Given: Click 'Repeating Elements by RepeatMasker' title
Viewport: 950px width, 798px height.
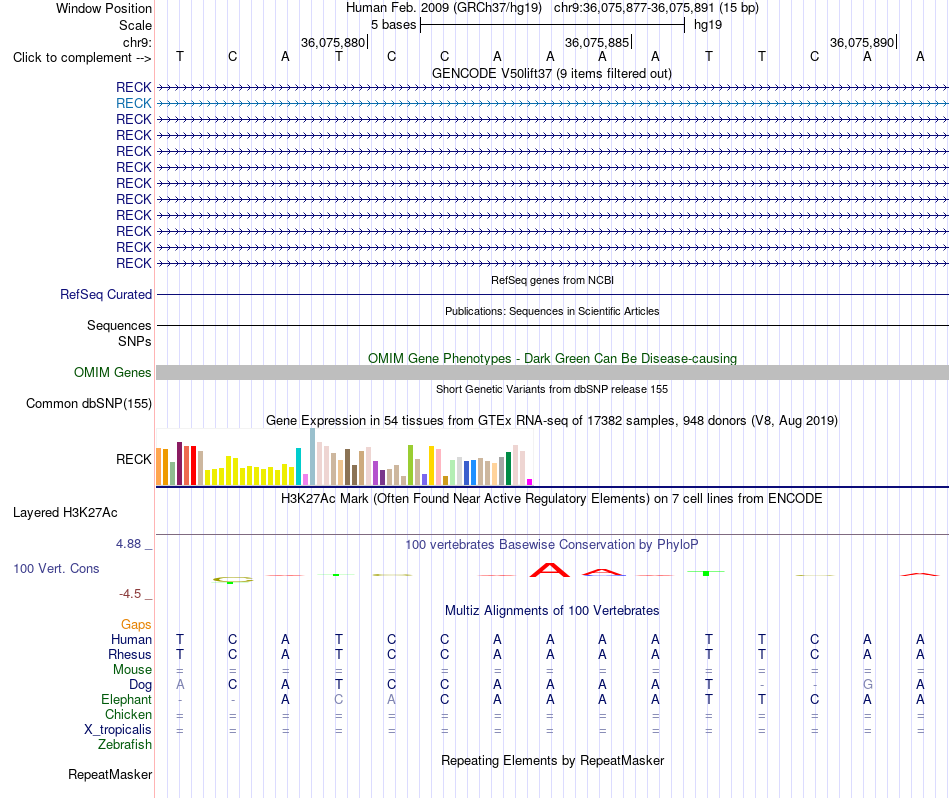Looking at the screenshot, I should pos(552,760).
